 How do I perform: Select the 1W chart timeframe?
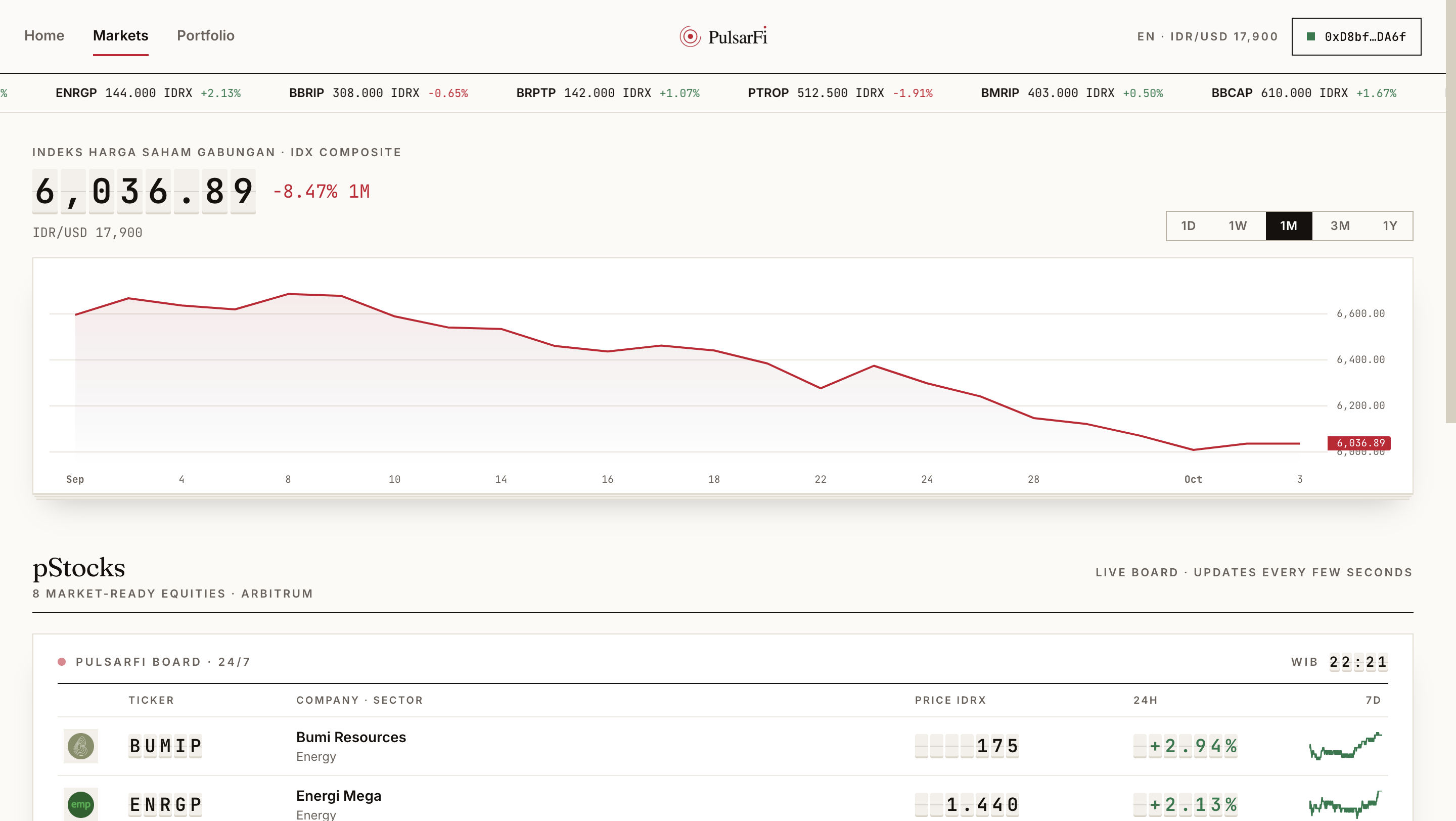point(1237,226)
